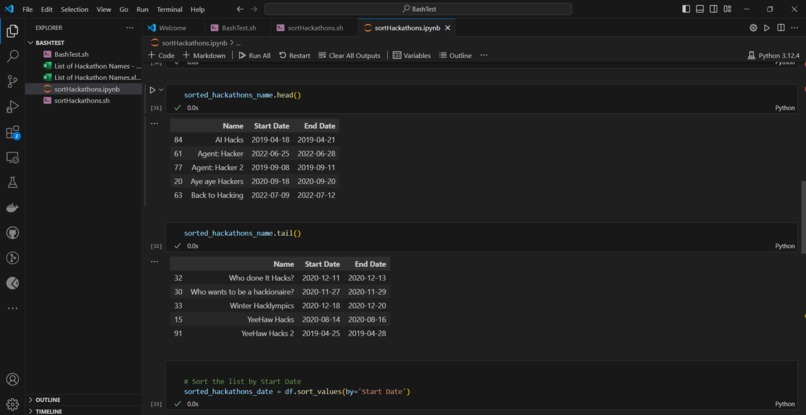Run the notebook using editor title play icon

click(x=767, y=28)
